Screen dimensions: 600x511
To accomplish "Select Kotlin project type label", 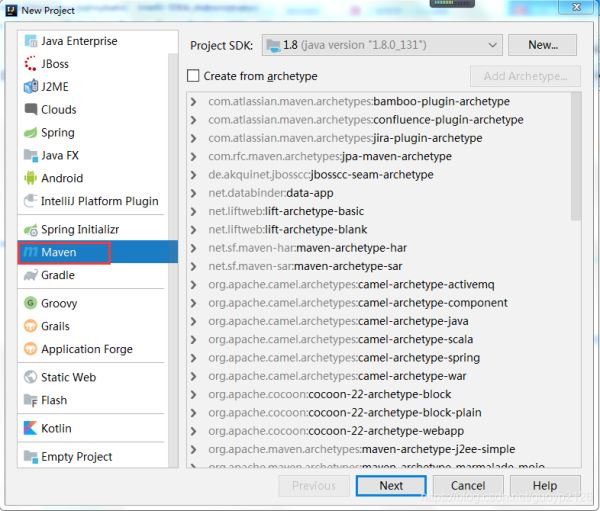I will click(56, 428).
